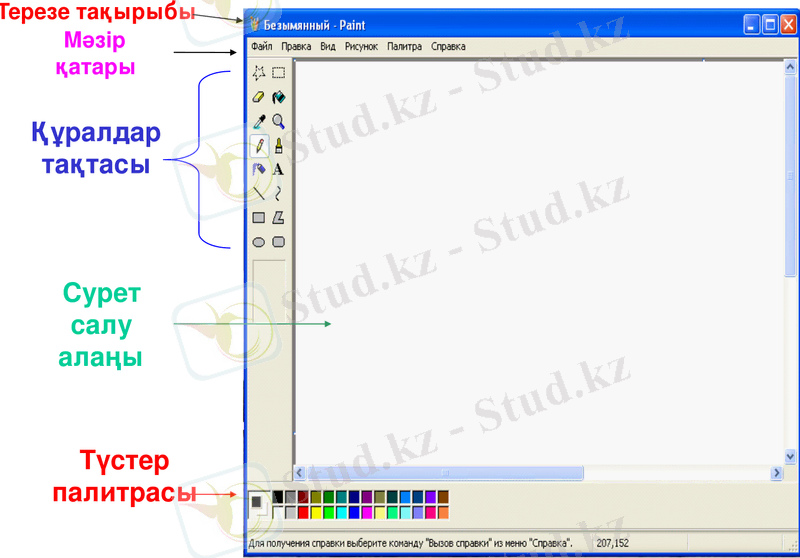Pick the yellow color swatch
800x558 pixels.
click(x=316, y=512)
